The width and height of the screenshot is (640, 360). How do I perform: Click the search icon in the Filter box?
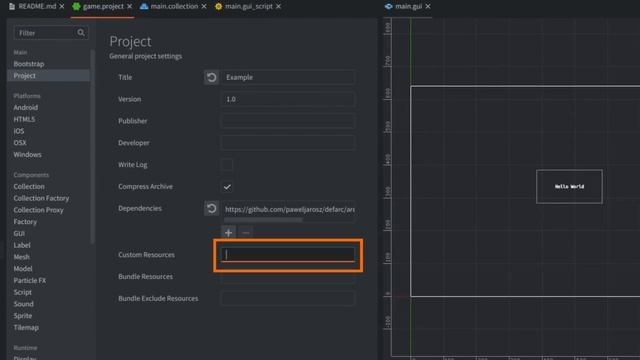click(81, 33)
